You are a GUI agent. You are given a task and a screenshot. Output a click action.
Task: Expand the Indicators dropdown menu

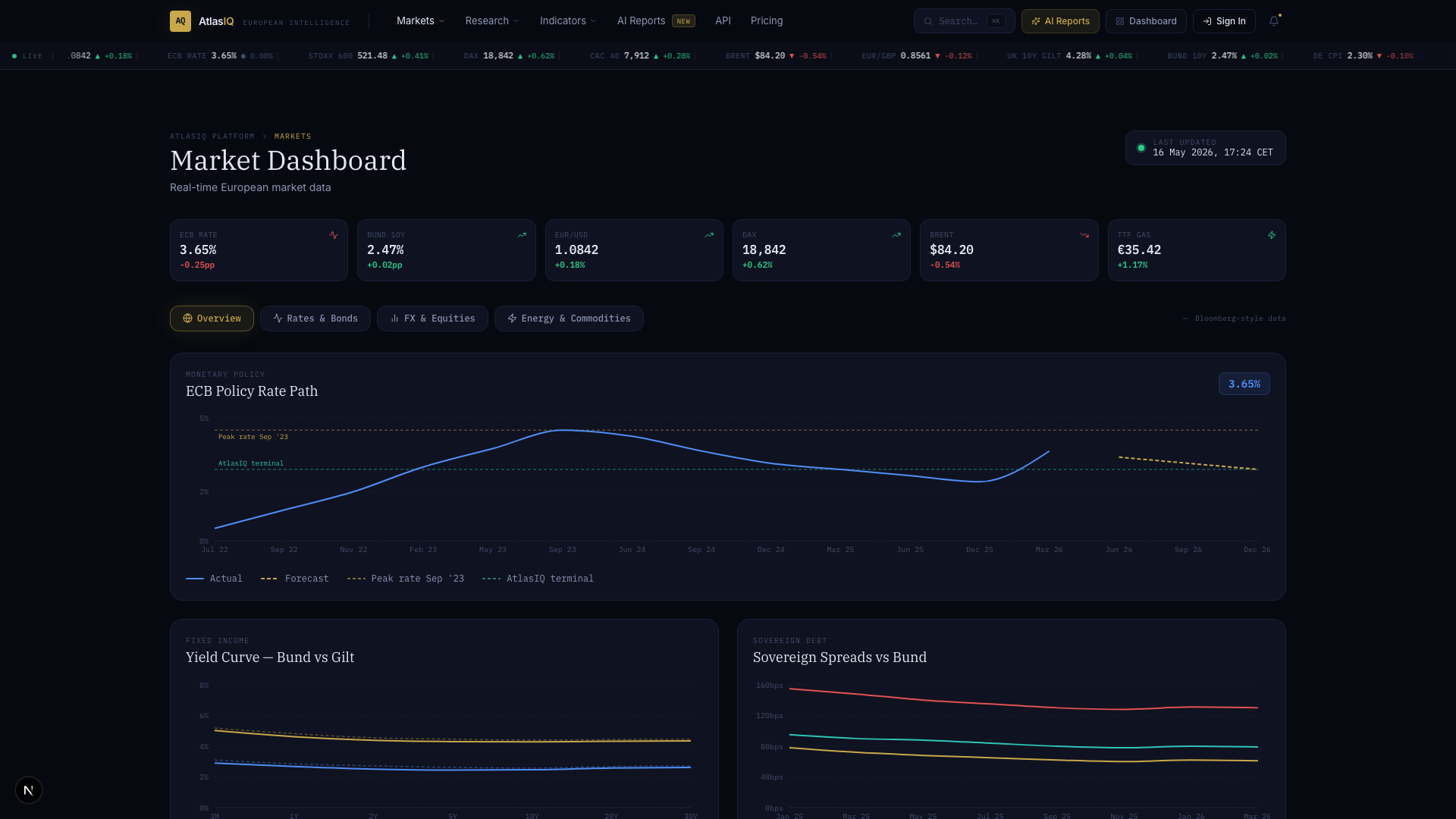coord(568,21)
